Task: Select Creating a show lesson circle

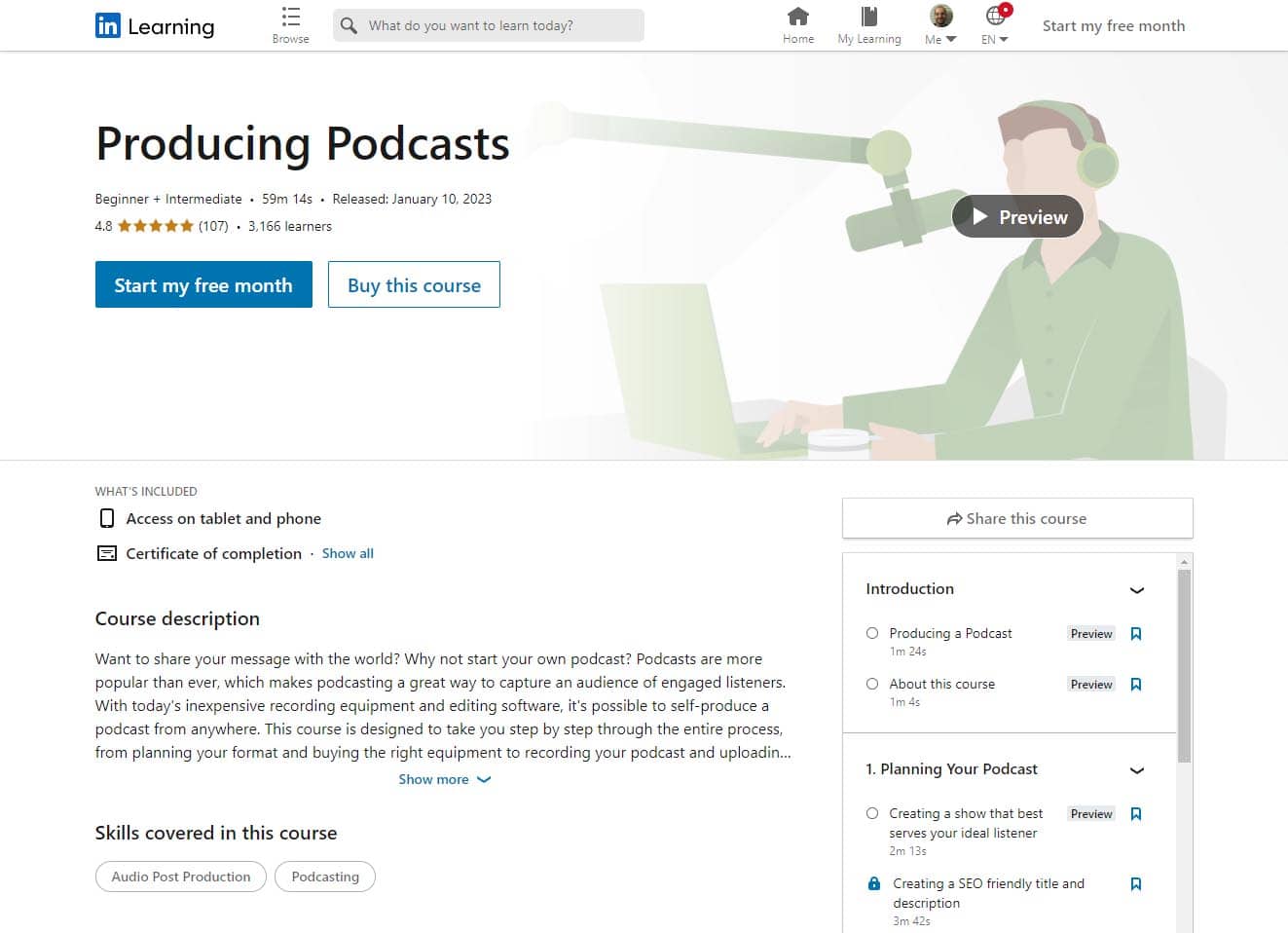Action: point(872,813)
